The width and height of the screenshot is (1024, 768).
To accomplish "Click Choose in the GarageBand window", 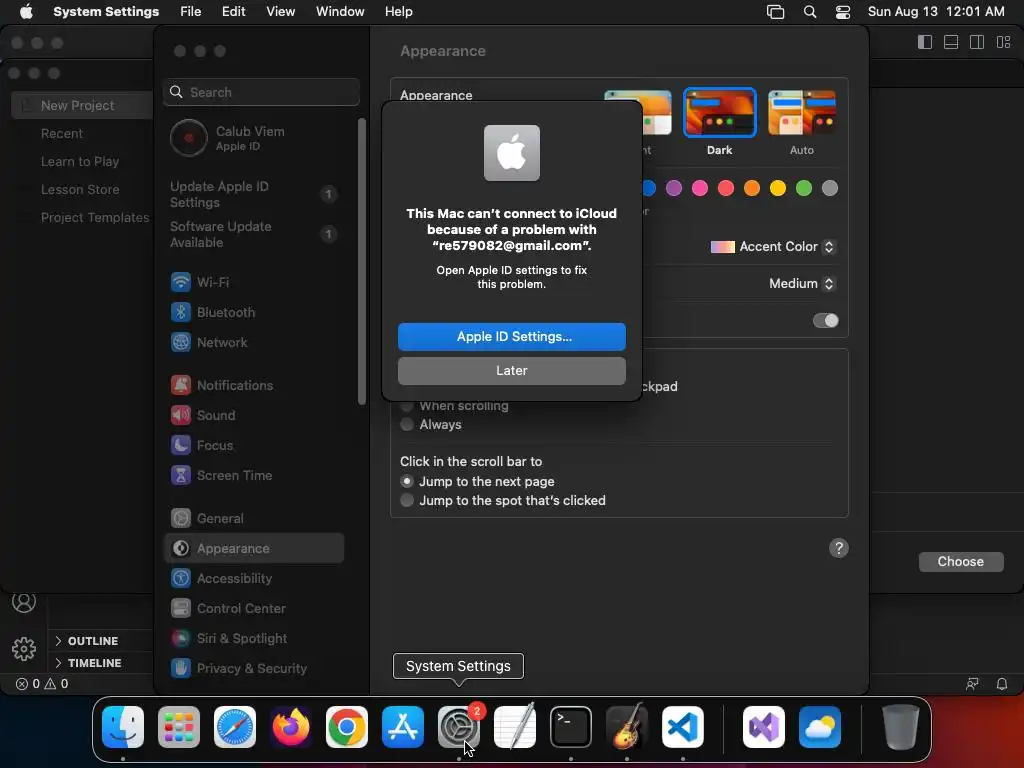I will click(961, 562).
